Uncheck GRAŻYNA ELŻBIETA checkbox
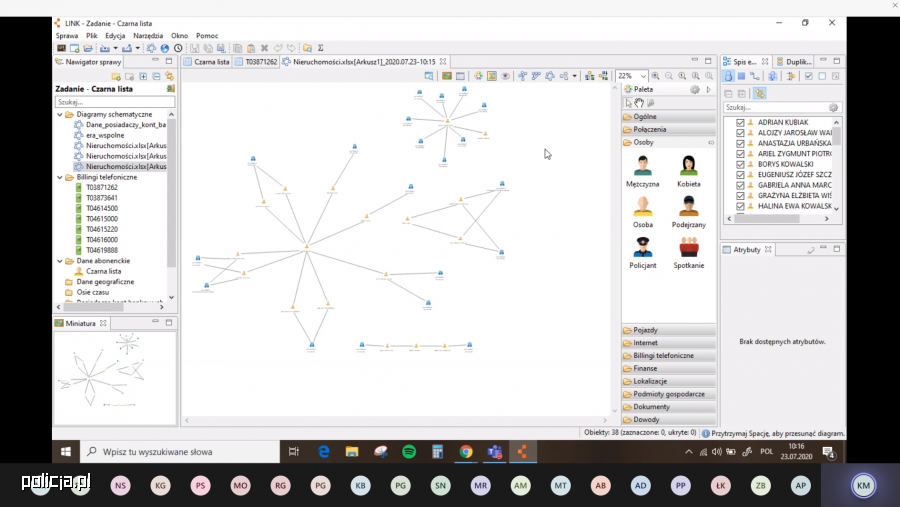900x507 pixels. click(x=740, y=196)
